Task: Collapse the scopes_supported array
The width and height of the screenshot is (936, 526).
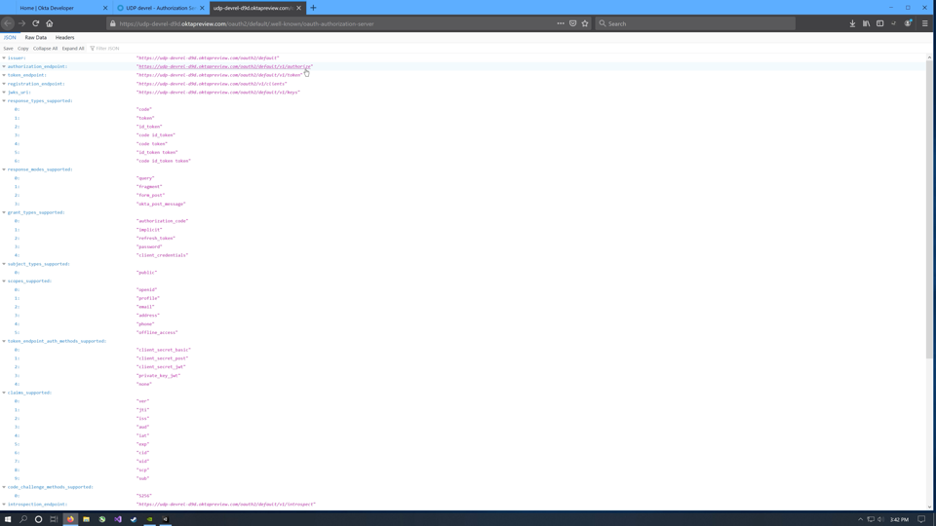Action: pyautogui.click(x=4, y=281)
